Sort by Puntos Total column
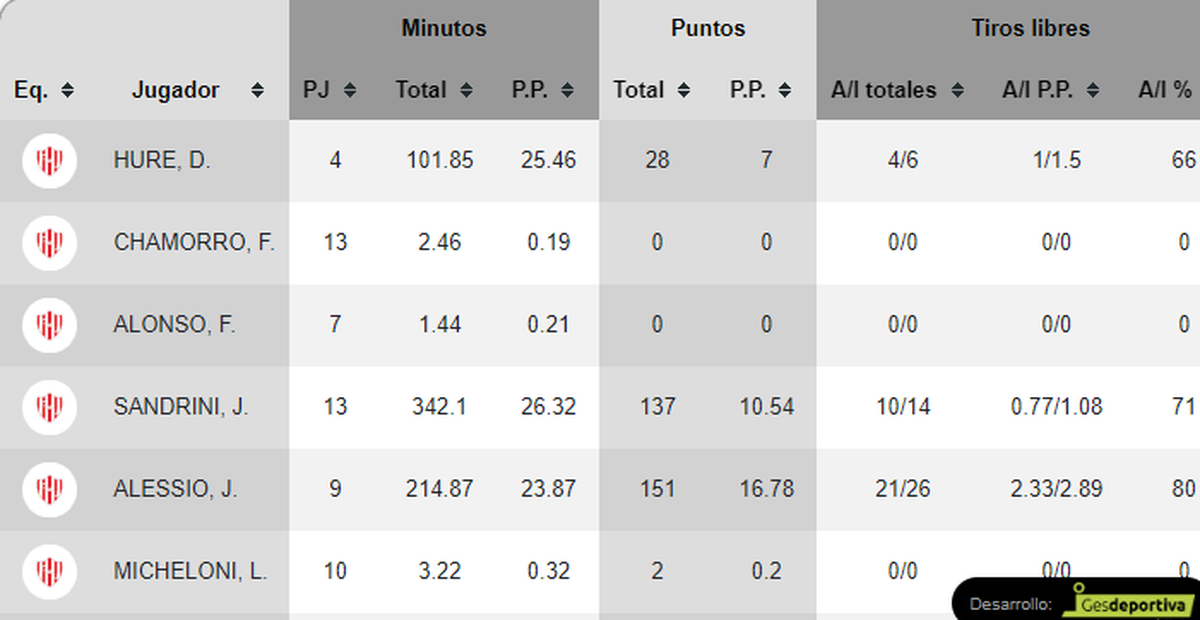1200x620 pixels. [684, 90]
